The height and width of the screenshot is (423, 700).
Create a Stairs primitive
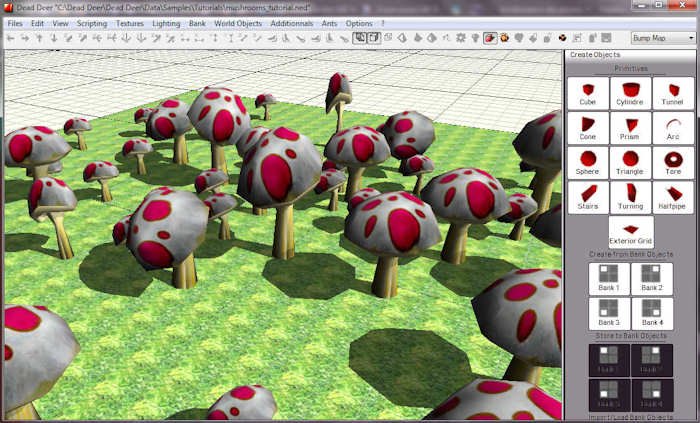click(588, 197)
